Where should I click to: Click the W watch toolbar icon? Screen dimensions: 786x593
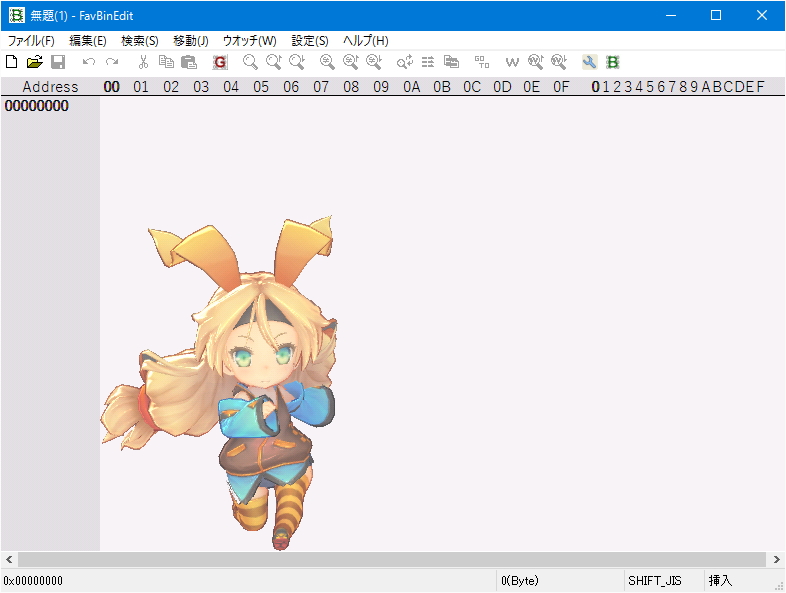[x=512, y=62]
